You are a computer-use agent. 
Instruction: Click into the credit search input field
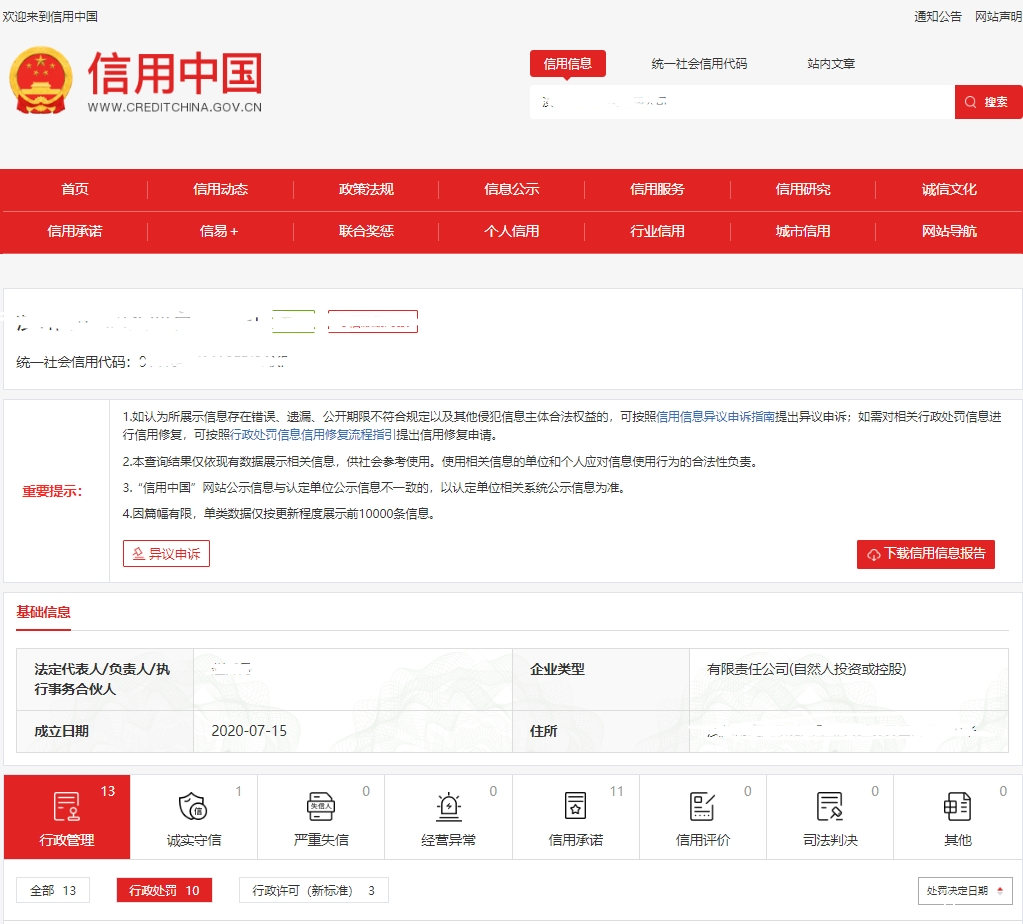point(740,102)
